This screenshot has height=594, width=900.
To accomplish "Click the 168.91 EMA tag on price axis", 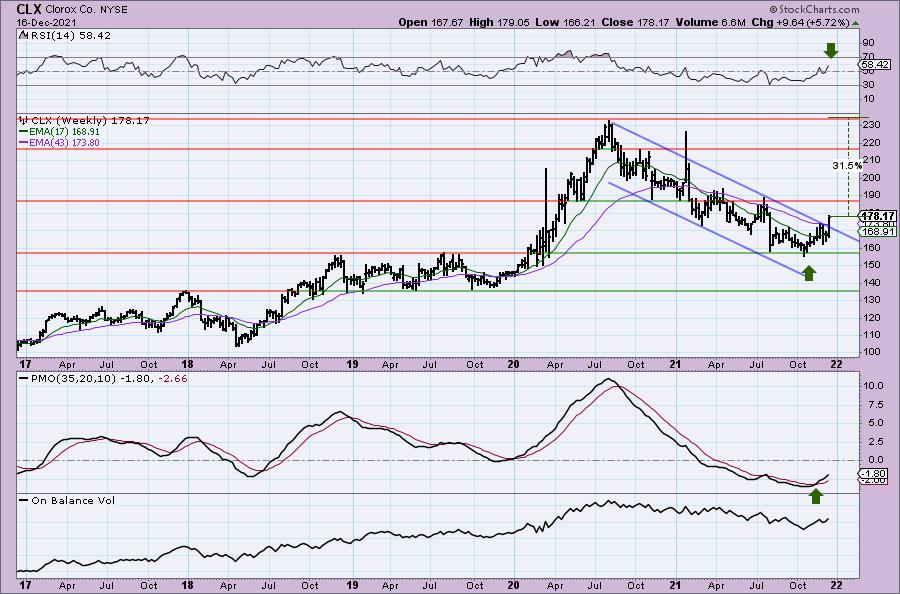I will 876,231.
